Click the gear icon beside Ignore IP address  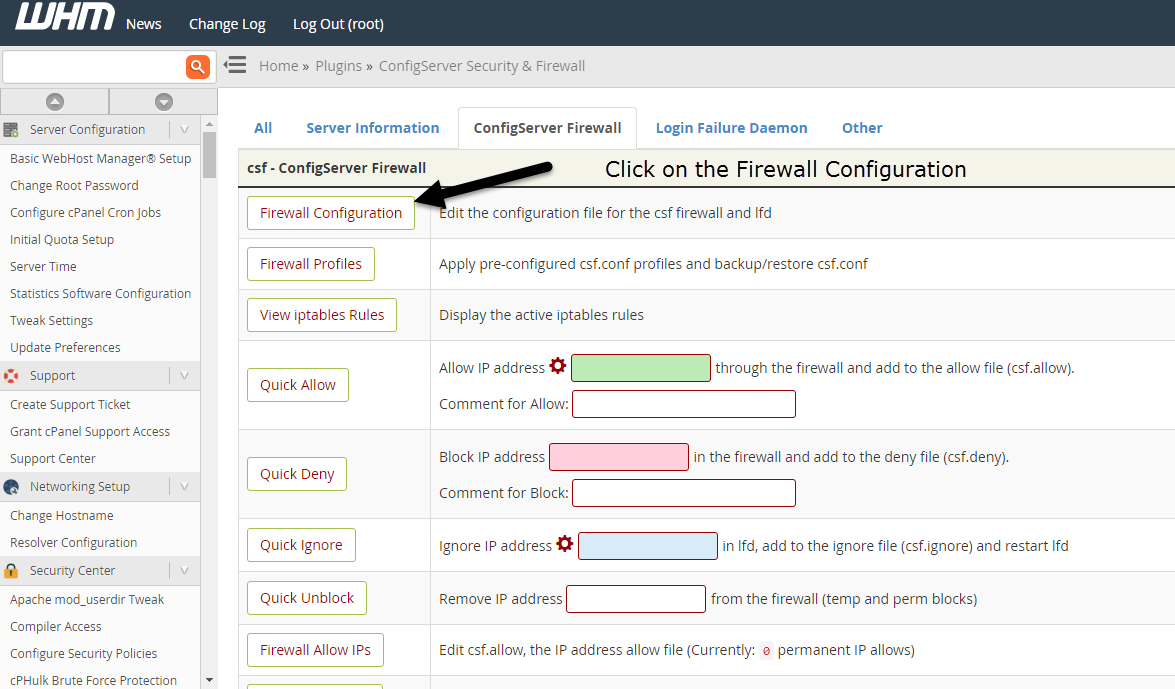pos(565,544)
